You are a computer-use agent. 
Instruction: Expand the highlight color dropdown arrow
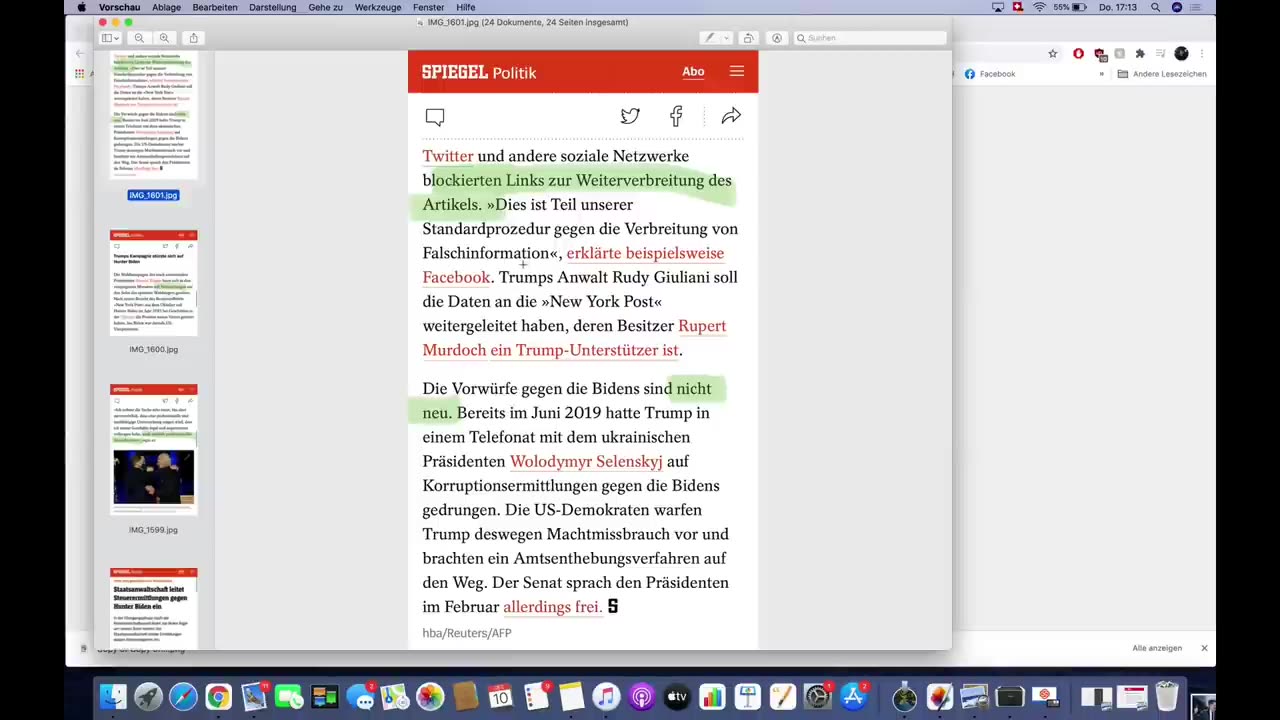(x=727, y=38)
